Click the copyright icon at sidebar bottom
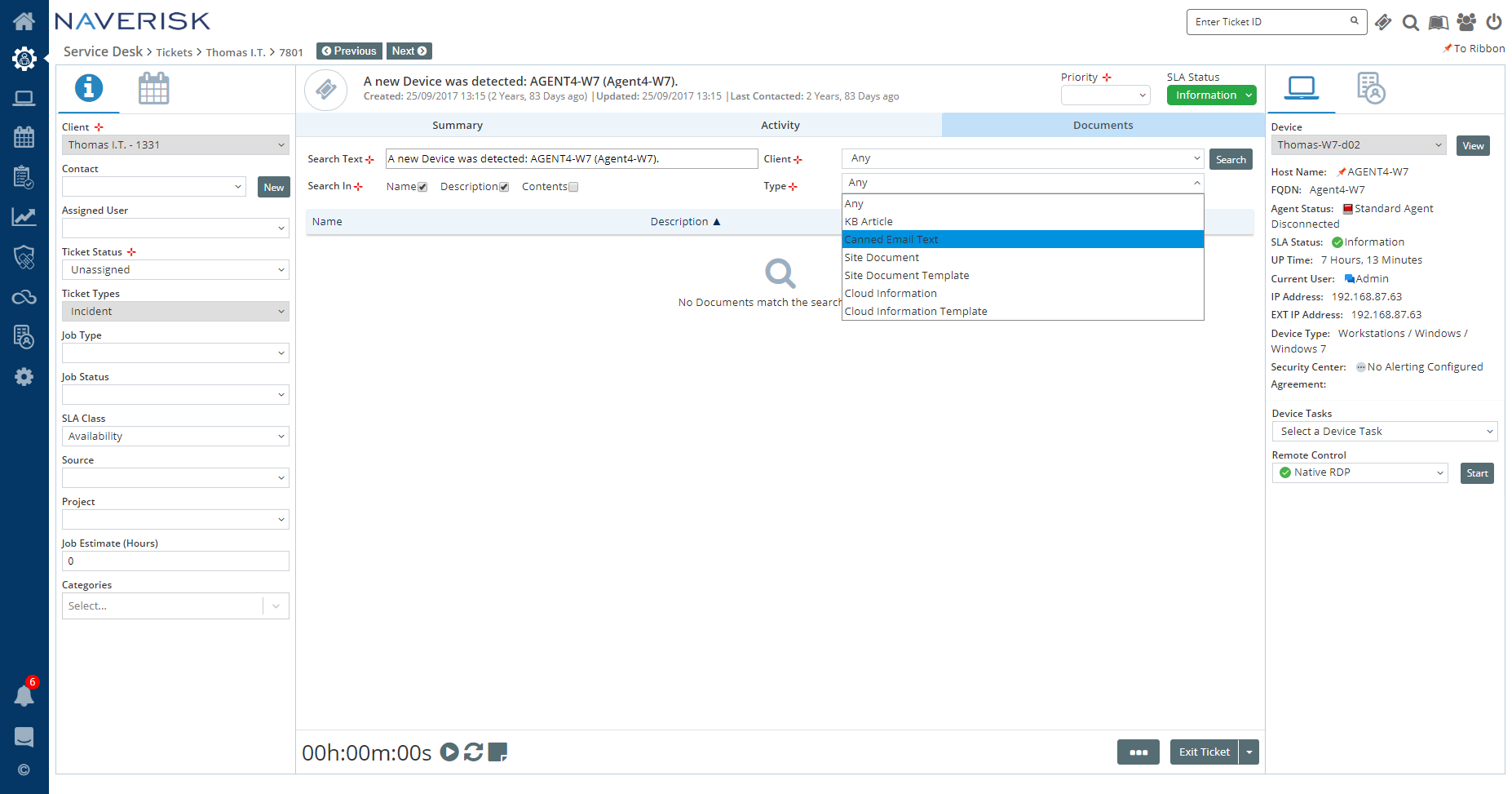Viewport: 1512px width, 794px height. click(x=24, y=770)
